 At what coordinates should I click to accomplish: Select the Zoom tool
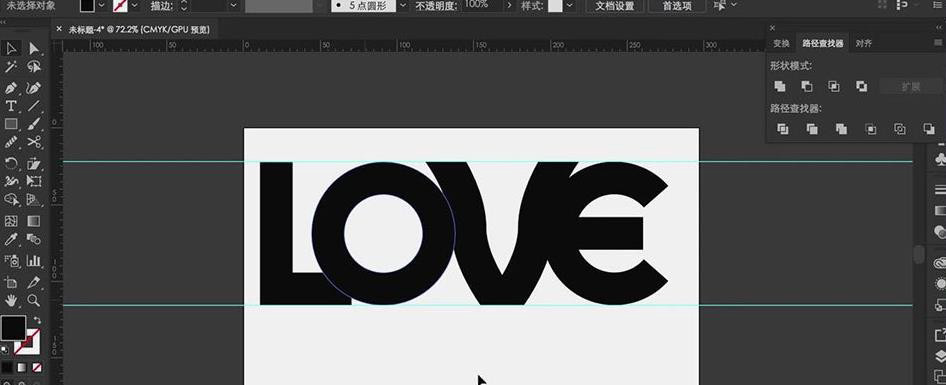click(x=34, y=300)
